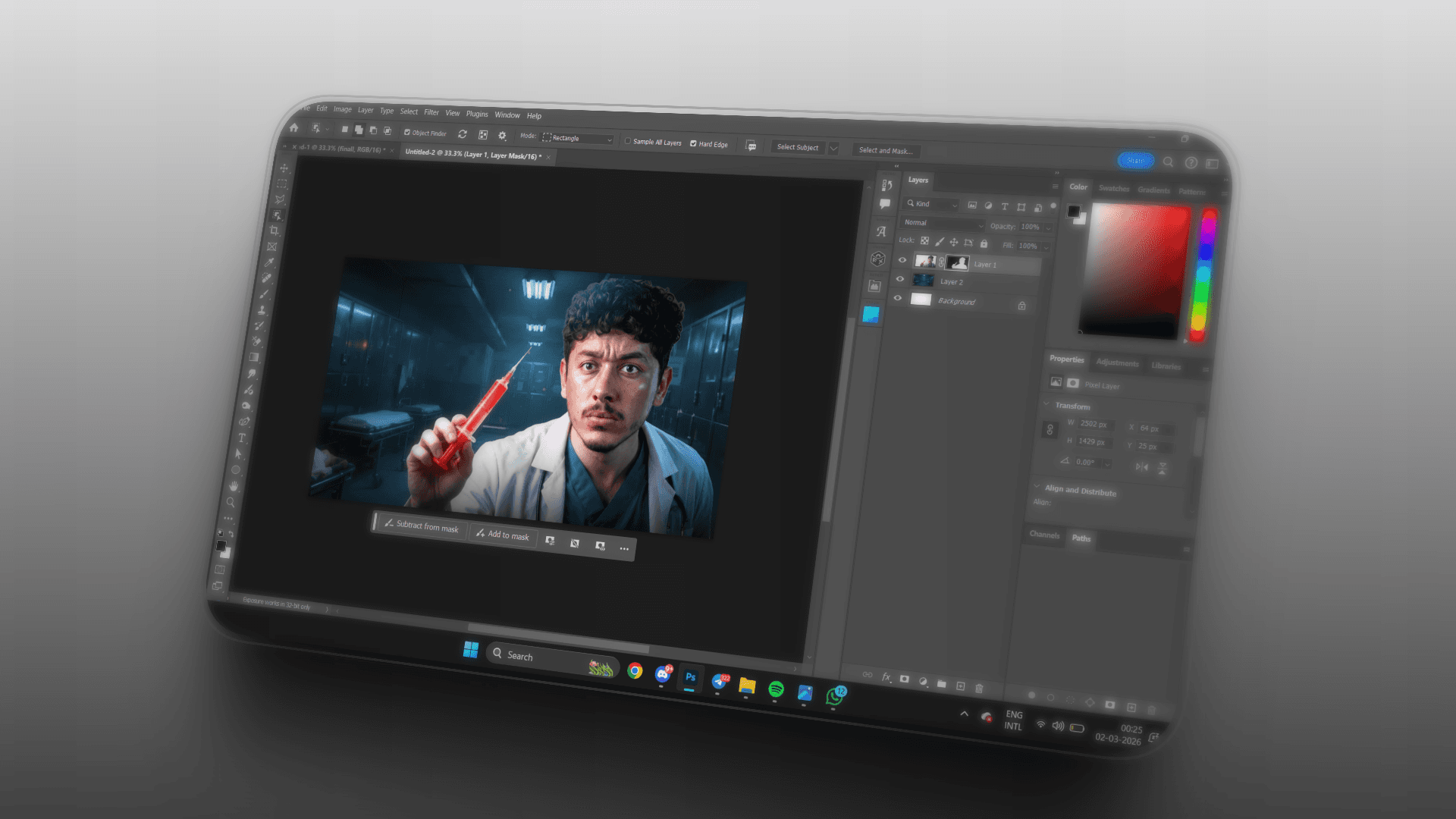Enable Sample All Layers checkbox
The image size is (1456, 819).
tap(628, 141)
